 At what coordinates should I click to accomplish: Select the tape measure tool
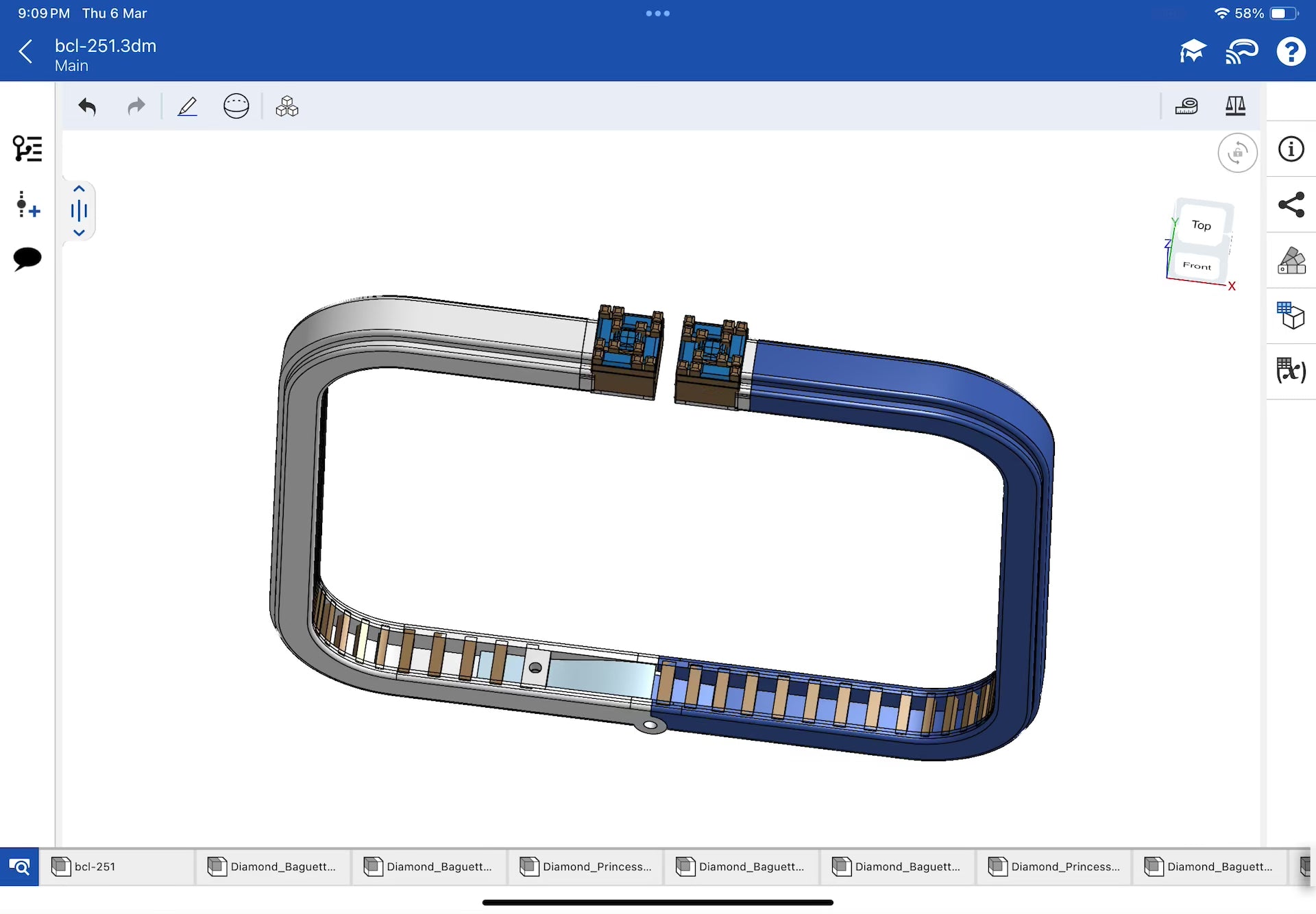[1186, 106]
